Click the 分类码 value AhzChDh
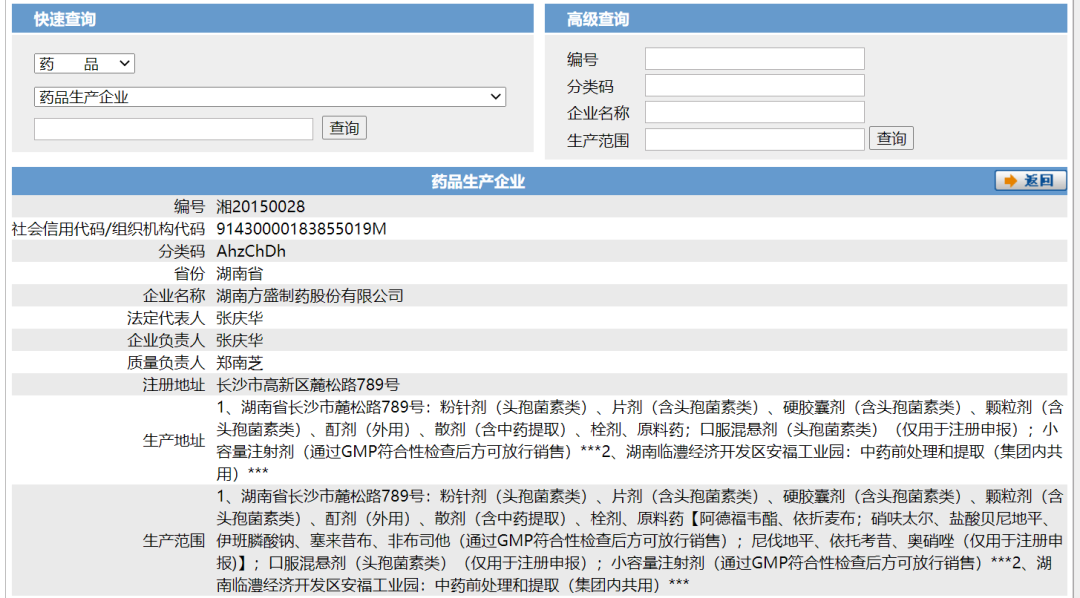 251,251
